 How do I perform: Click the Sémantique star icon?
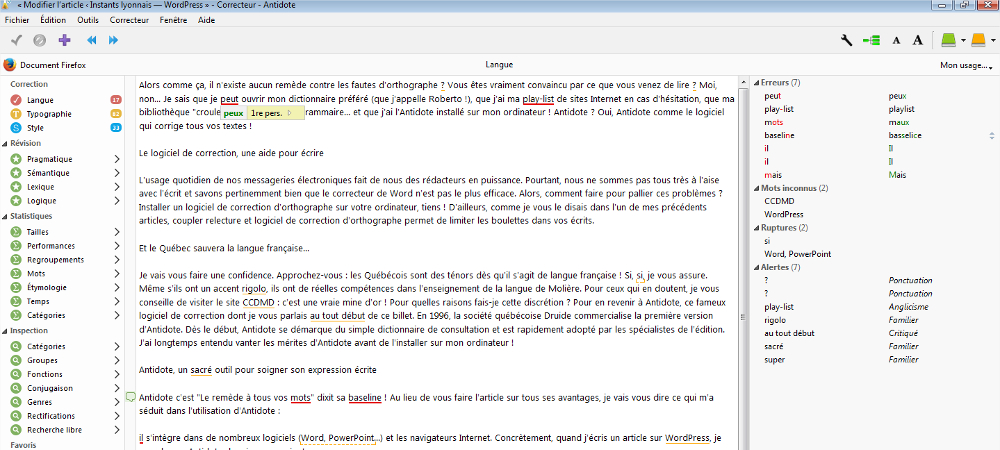tap(16, 173)
